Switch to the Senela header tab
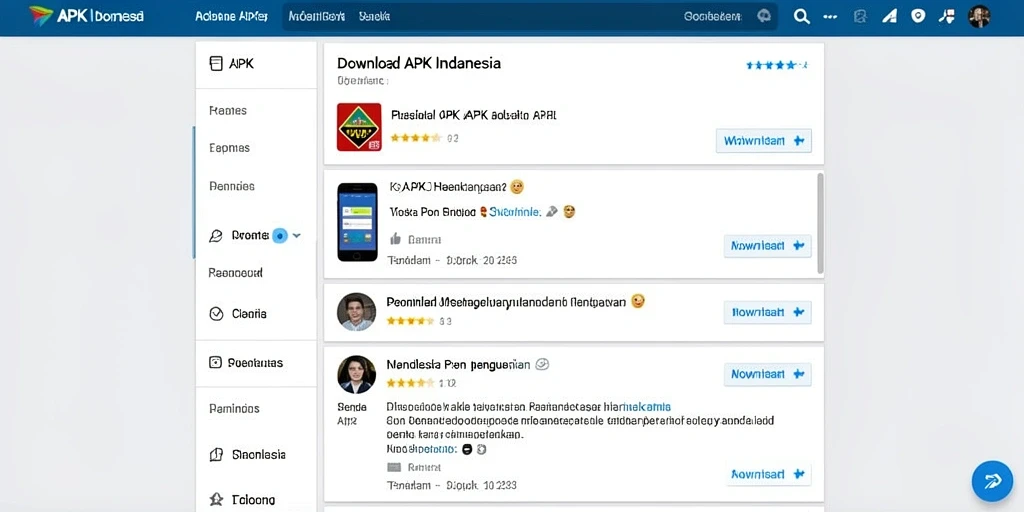The image size is (1024, 512). point(374,16)
